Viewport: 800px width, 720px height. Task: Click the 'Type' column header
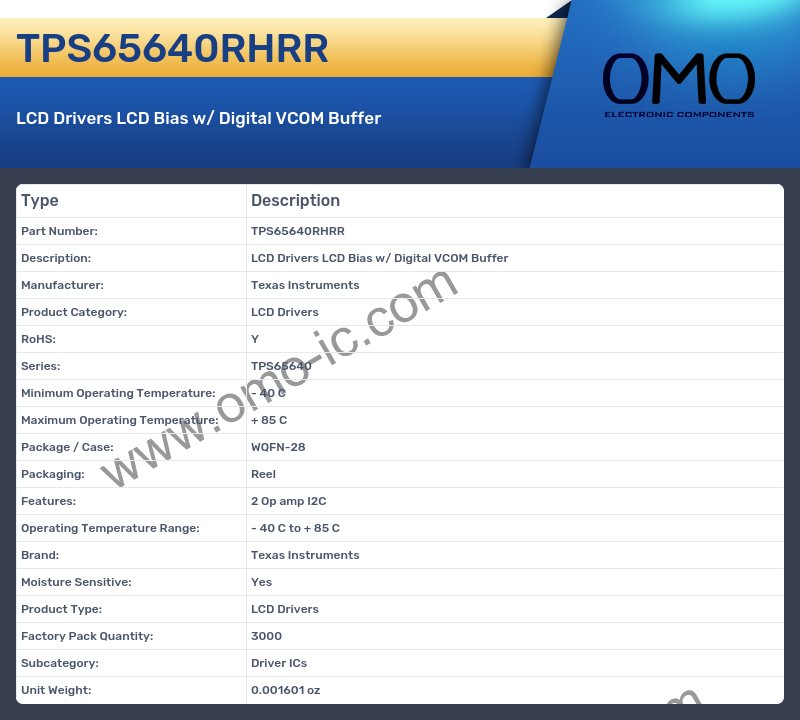click(x=40, y=201)
